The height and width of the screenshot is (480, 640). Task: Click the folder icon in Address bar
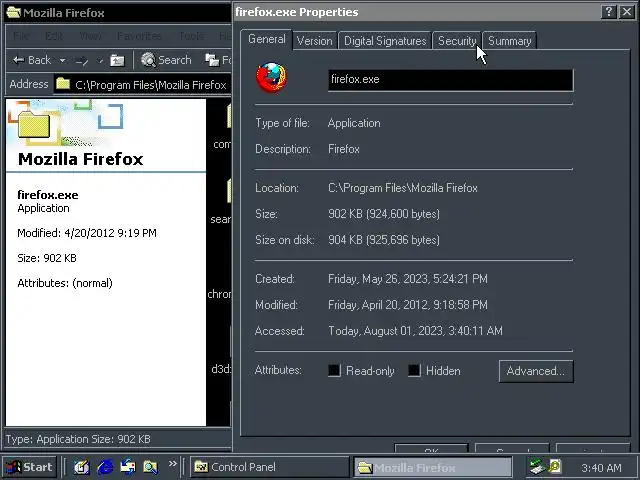click(x=63, y=84)
